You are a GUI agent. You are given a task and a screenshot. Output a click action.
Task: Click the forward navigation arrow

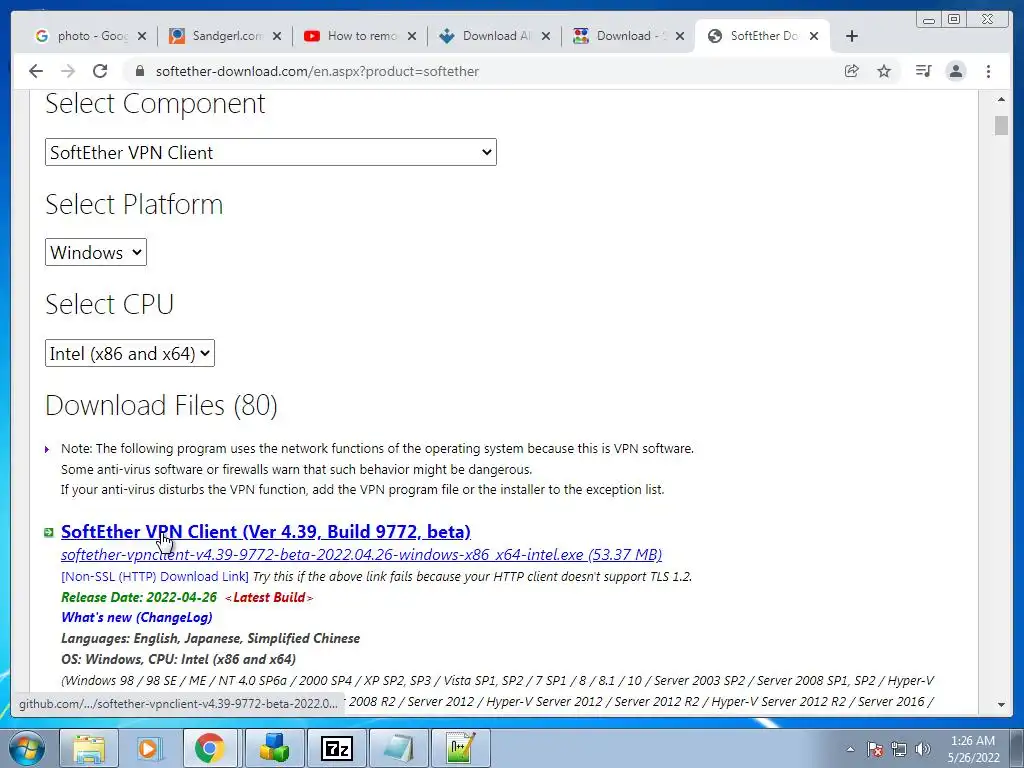coord(68,71)
